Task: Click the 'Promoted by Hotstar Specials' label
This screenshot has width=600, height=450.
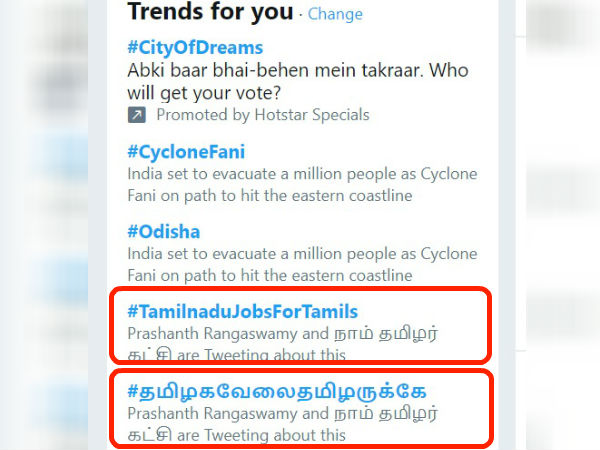Action: (x=262, y=115)
